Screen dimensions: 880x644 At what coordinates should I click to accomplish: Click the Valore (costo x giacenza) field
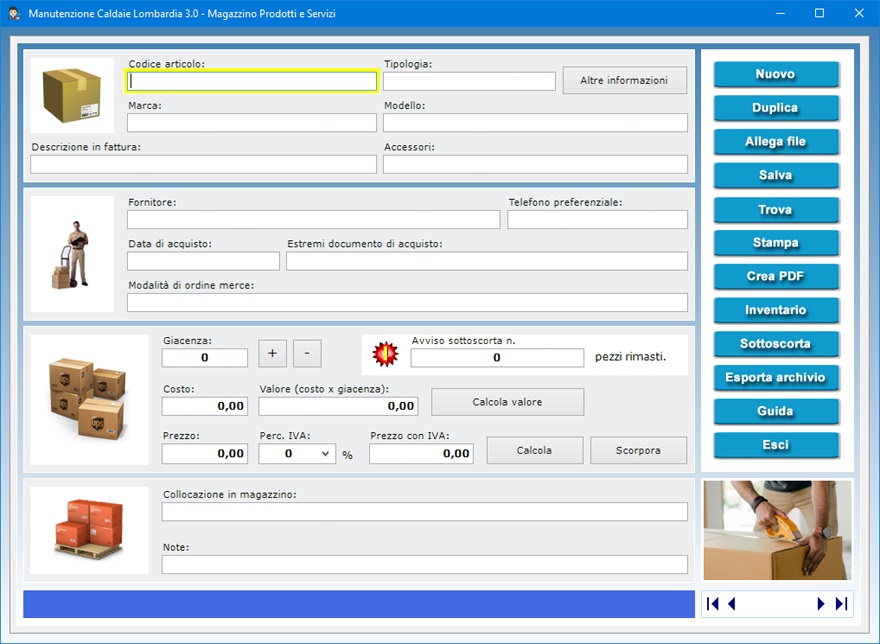pyautogui.click(x=338, y=406)
